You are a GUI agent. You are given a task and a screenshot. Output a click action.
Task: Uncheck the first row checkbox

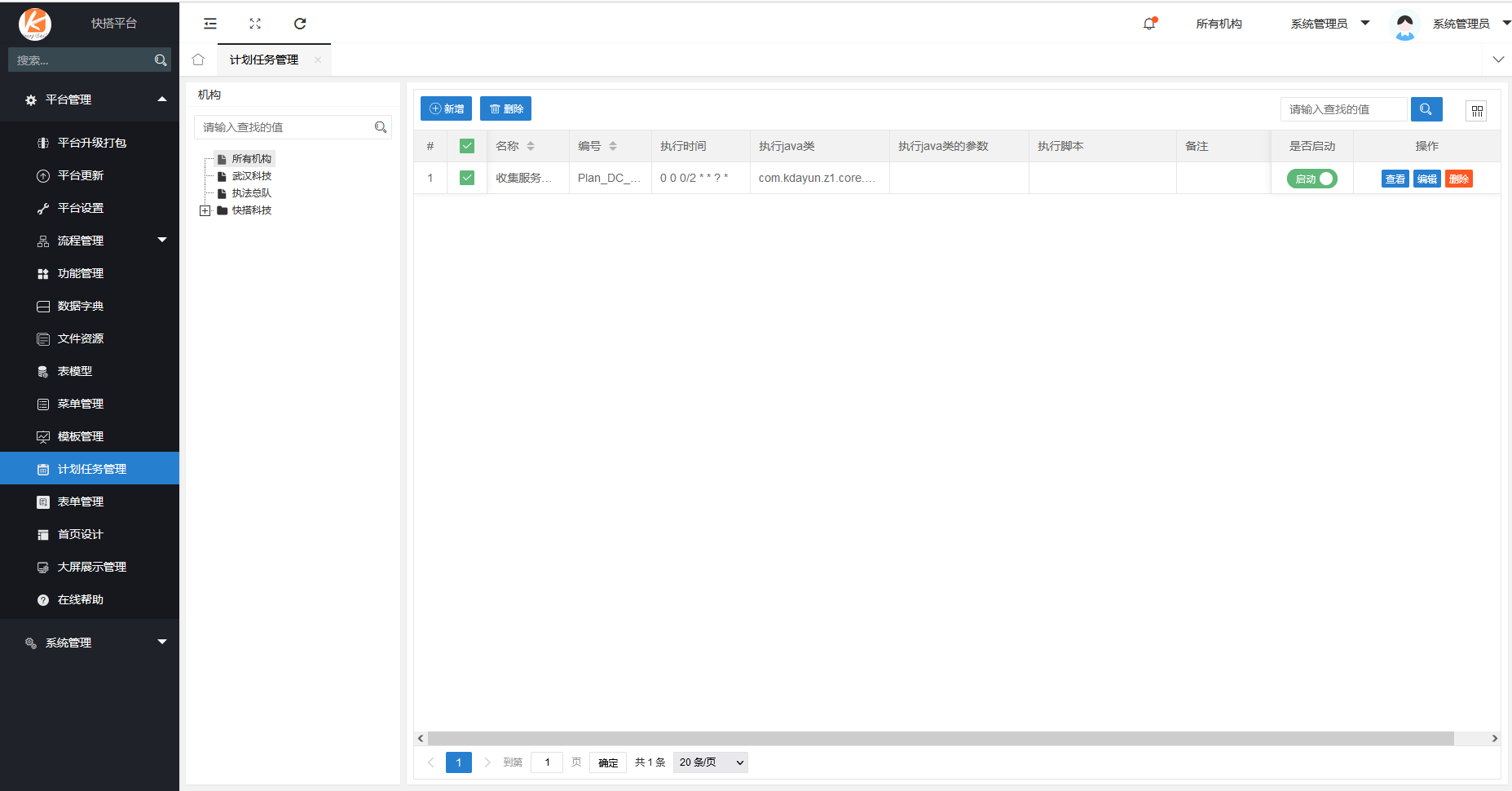pos(467,178)
